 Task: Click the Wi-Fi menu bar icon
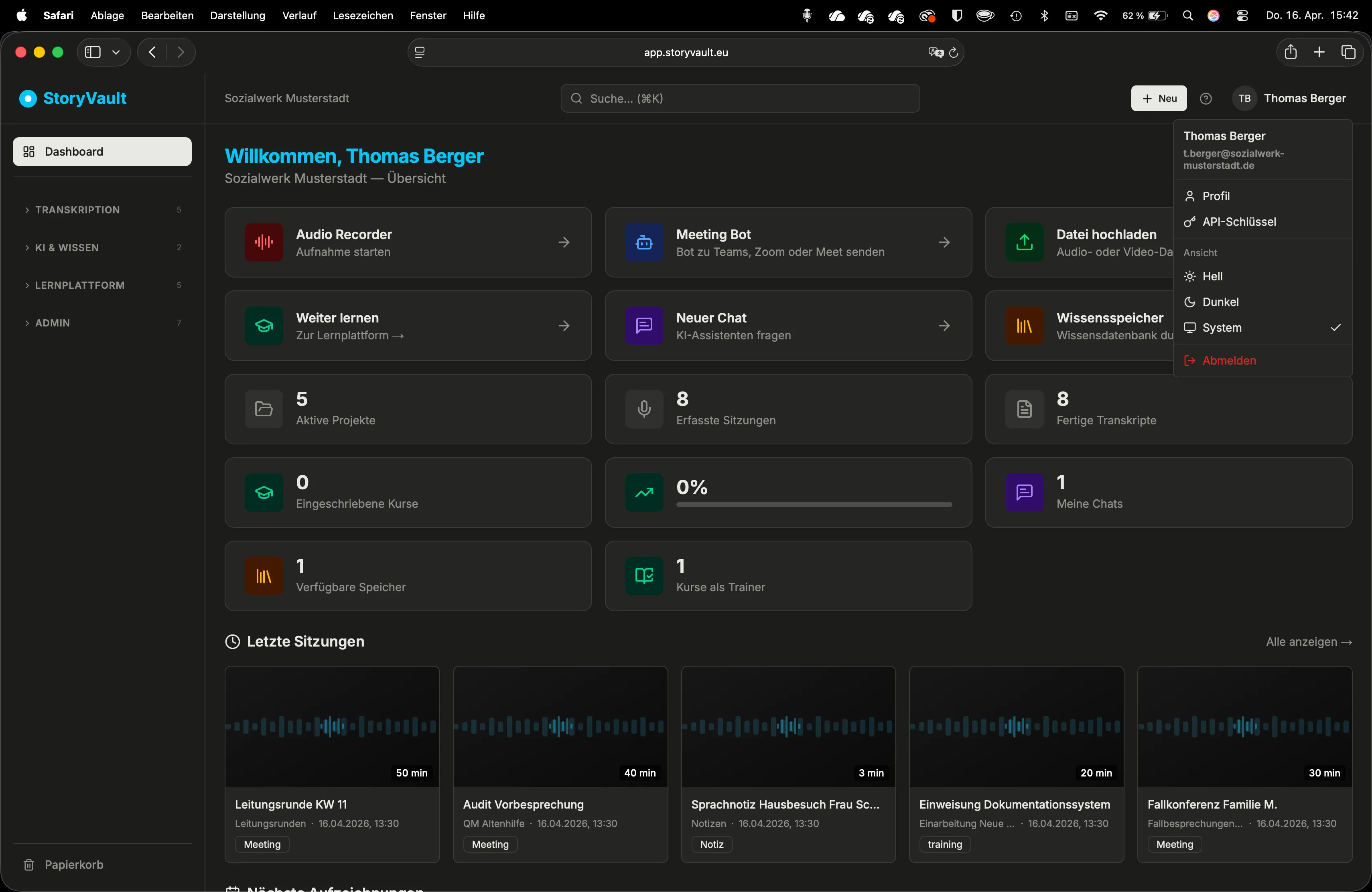click(x=1100, y=16)
